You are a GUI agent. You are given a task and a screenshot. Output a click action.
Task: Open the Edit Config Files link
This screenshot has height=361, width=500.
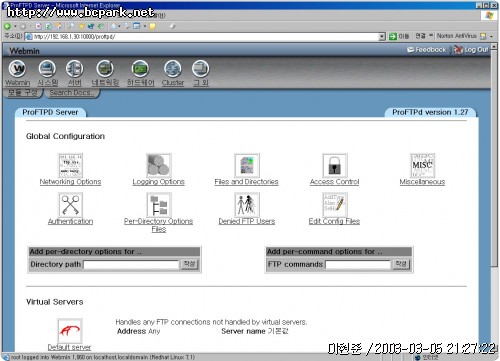point(335,221)
